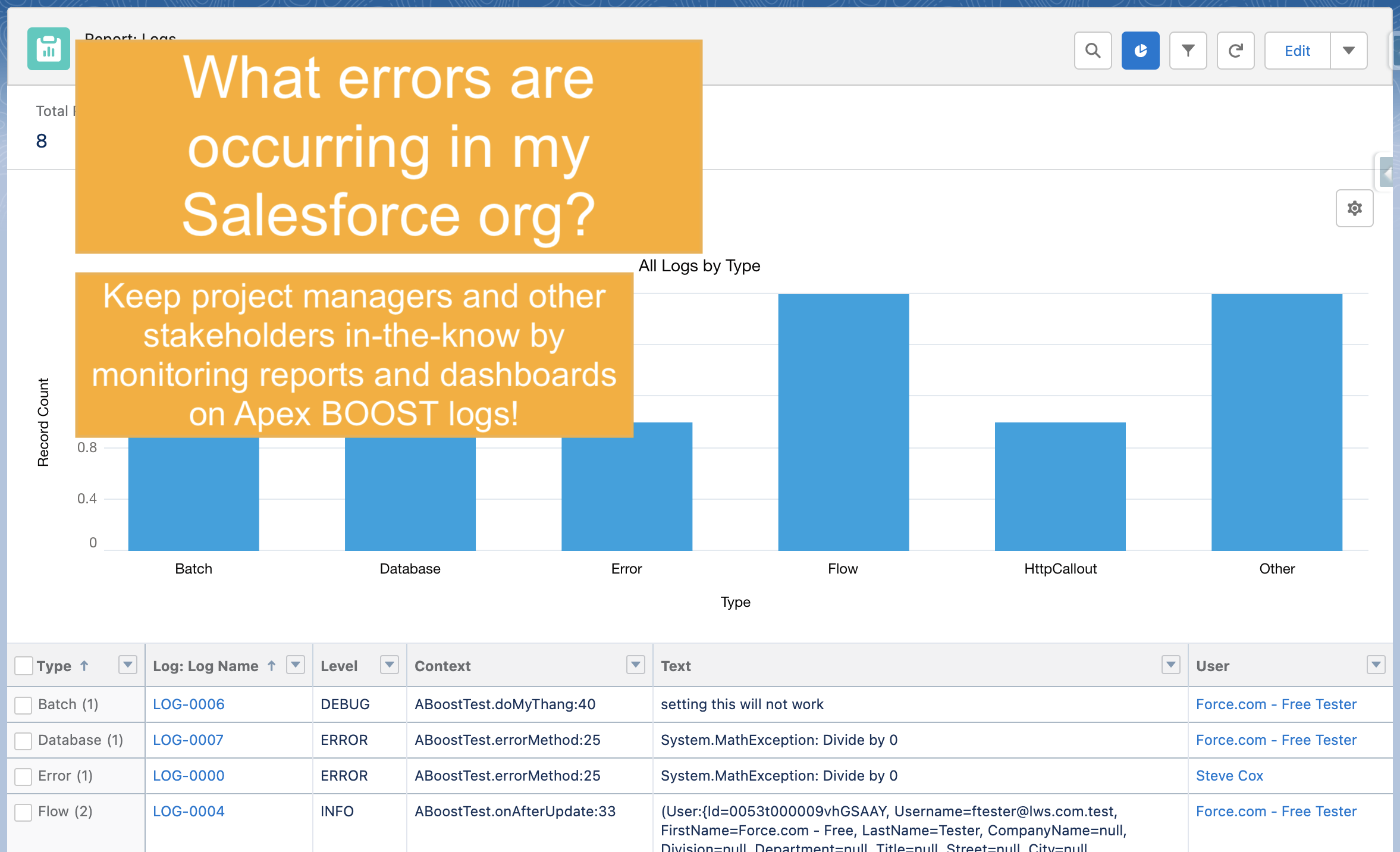Toggle the report chart icon
Viewport: 1400px width, 852px height.
1140,51
